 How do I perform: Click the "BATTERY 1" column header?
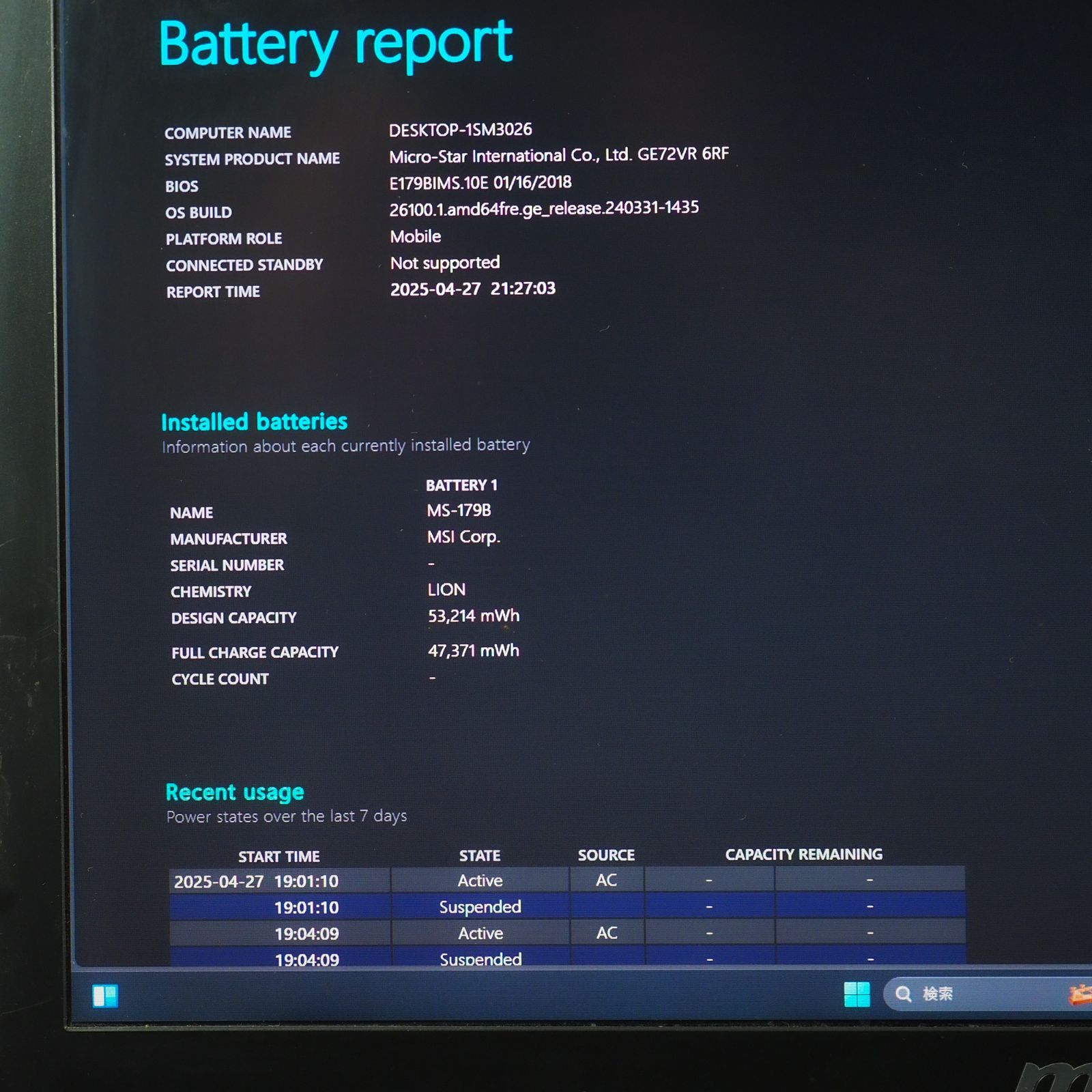(462, 485)
